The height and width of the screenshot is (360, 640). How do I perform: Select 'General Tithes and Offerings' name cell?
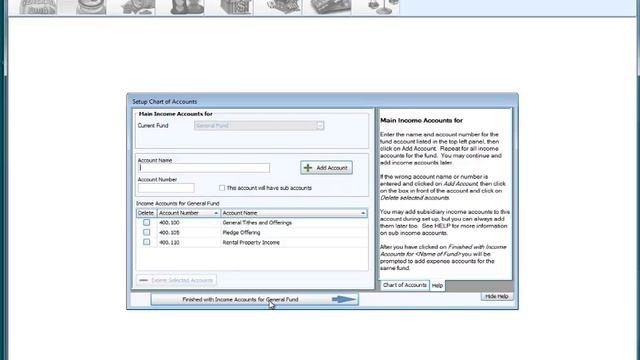pyautogui.click(x=294, y=223)
